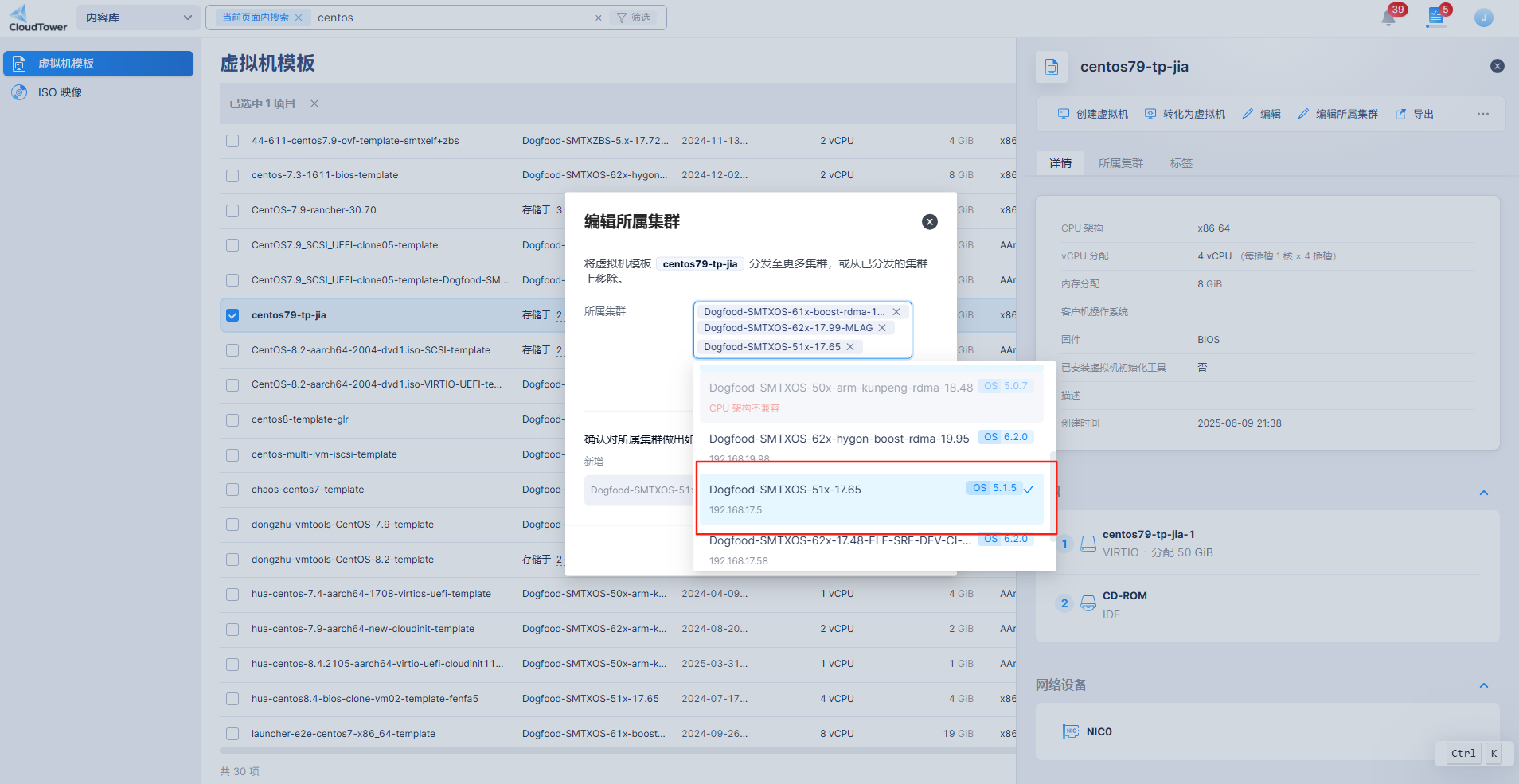Open the 内容库 dropdown
The height and width of the screenshot is (784, 1519).
139,18
